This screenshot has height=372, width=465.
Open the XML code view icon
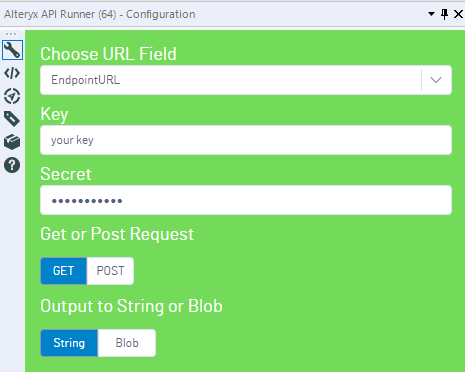coord(12,73)
